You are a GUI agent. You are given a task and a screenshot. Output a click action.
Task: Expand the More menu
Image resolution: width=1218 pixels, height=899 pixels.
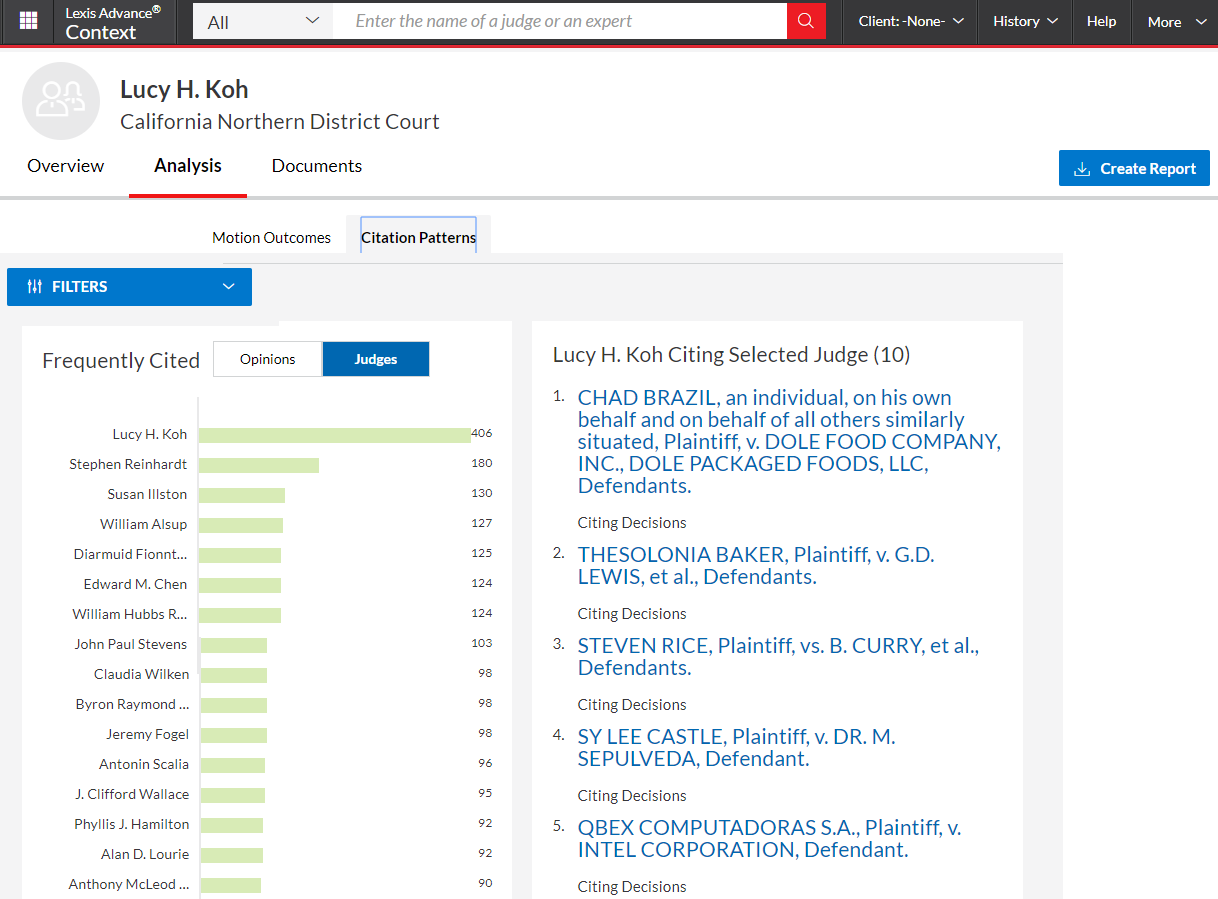point(1176,21)
